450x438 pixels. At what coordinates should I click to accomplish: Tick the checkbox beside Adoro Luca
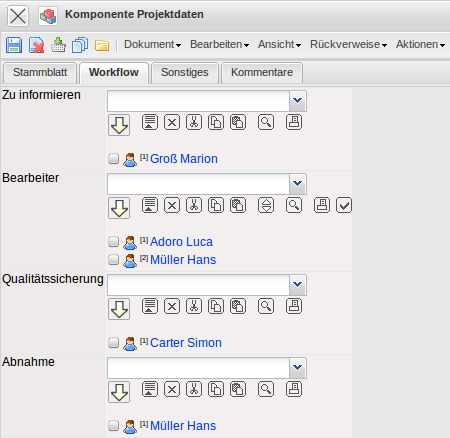[113, 241]
